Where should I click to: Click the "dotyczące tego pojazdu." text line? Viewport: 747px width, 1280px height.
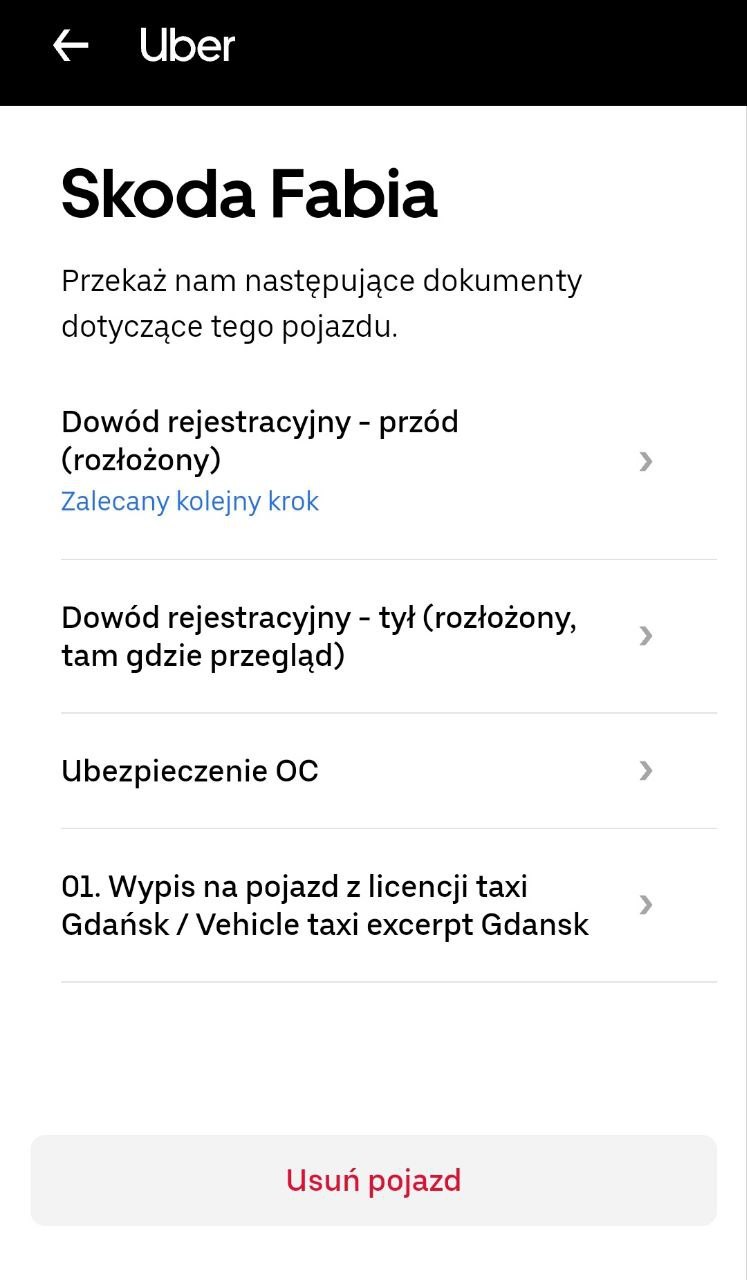pyautogui.click(x=230, y=327)
